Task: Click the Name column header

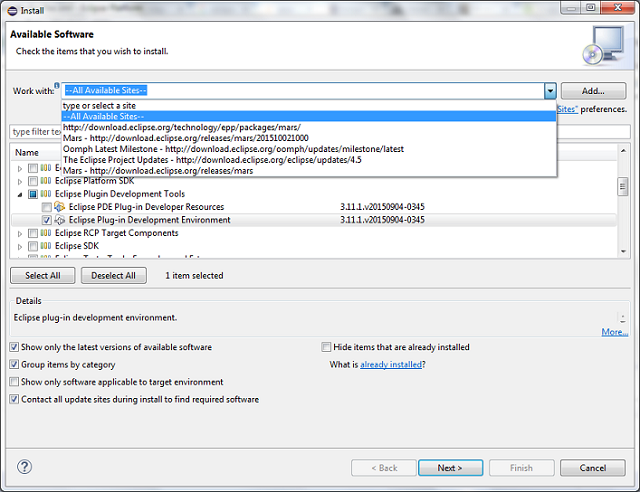Action: 27,153
